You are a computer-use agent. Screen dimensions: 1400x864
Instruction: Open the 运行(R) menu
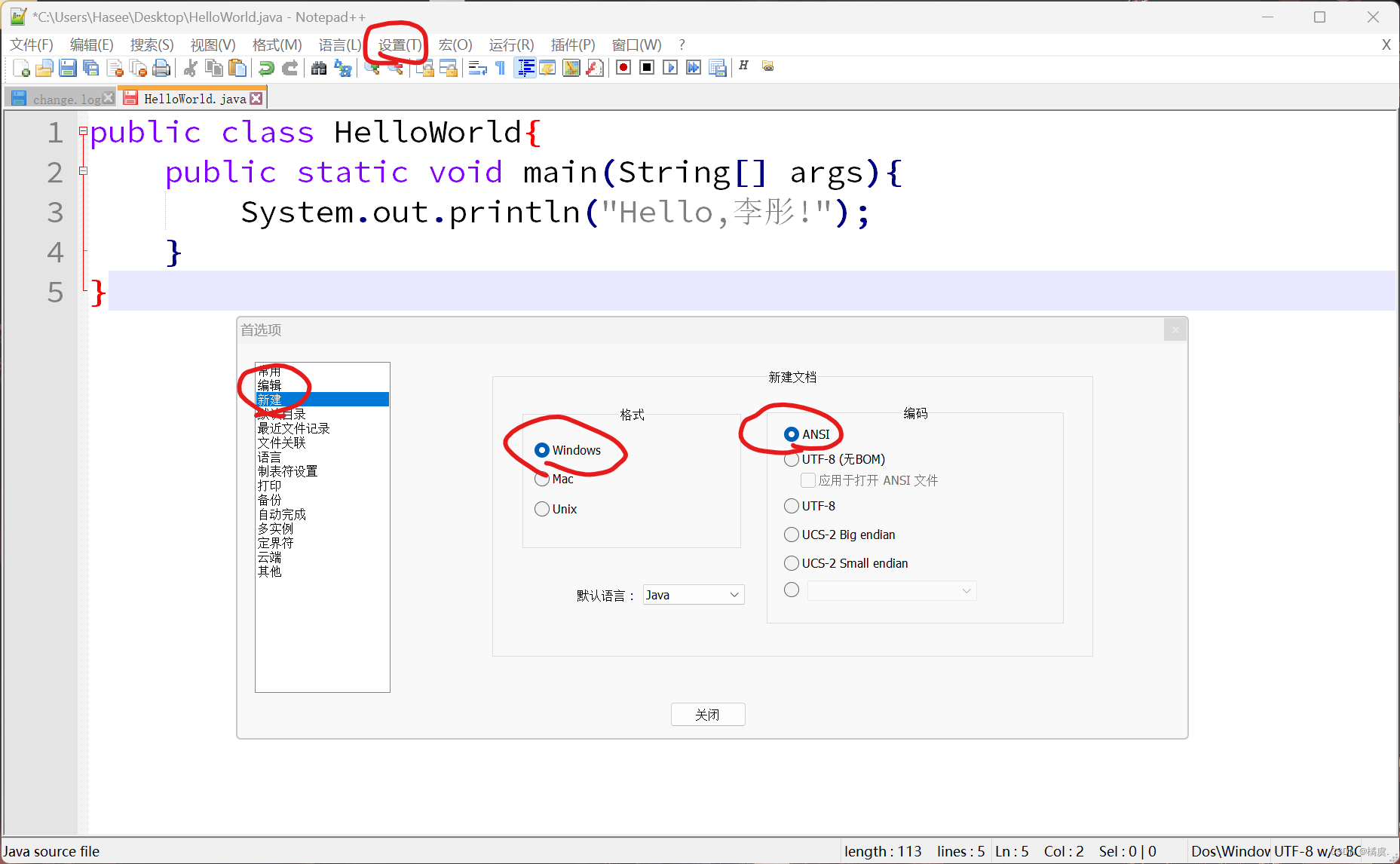(511, 44)
